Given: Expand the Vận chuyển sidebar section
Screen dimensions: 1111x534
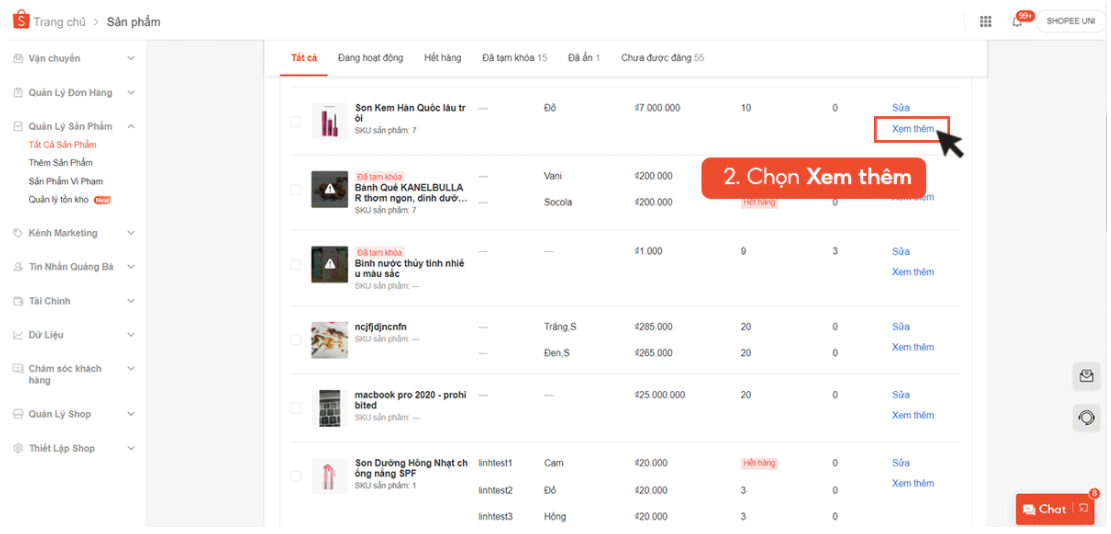Looking at the screenshot, I should 131,59.
